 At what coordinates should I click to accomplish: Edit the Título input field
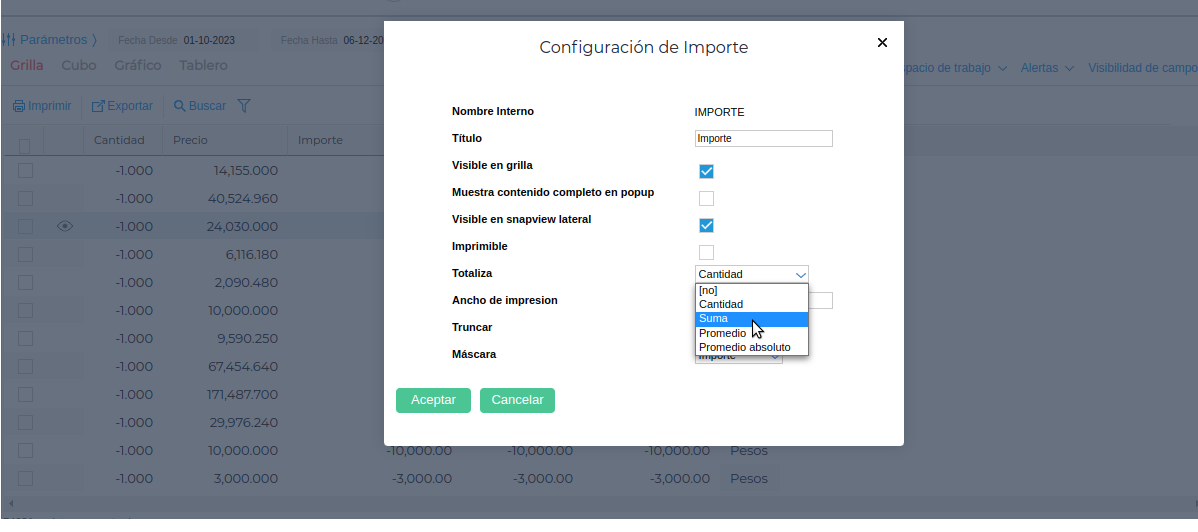[763, 138]
